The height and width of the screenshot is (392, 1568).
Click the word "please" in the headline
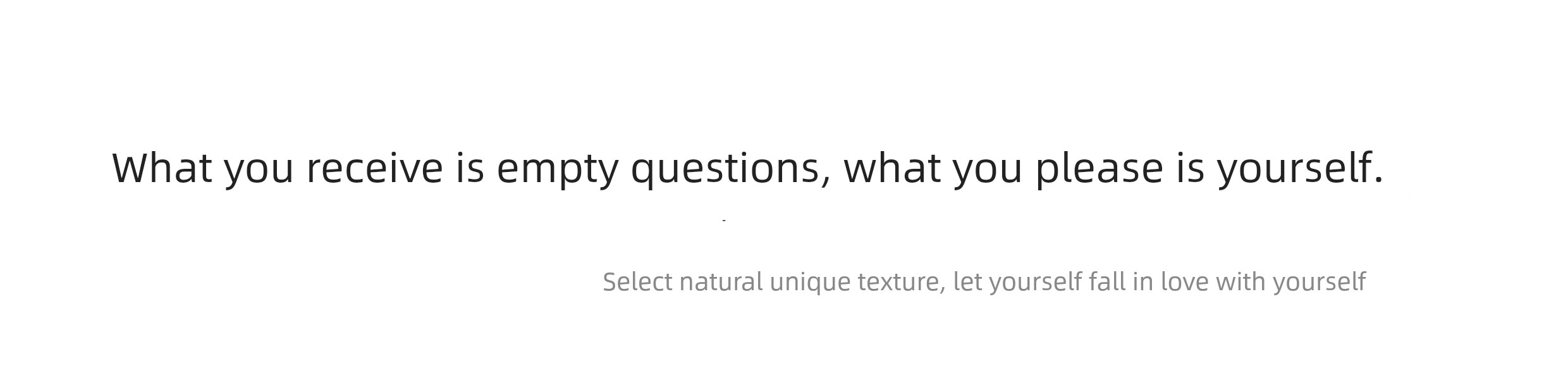pyautogui.click(x=1099, y=169)
